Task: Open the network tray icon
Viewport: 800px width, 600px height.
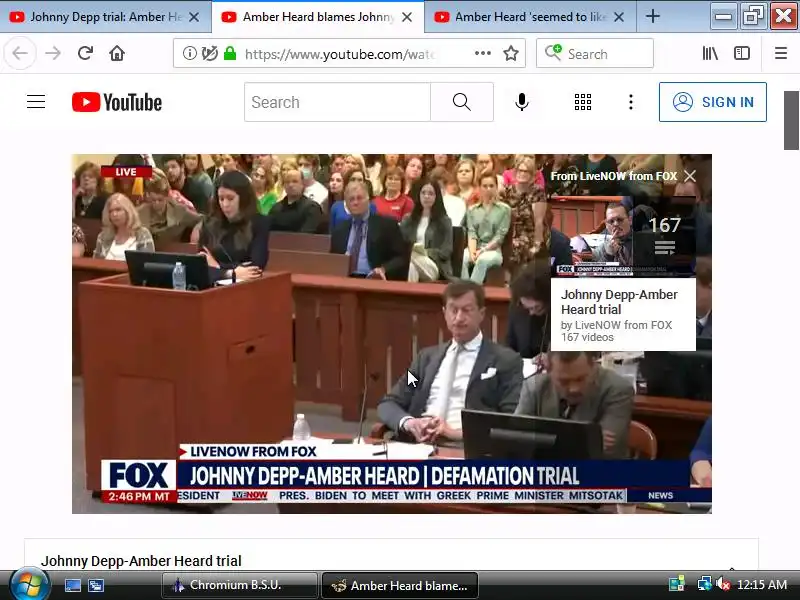Action: [x=704, y=584]
